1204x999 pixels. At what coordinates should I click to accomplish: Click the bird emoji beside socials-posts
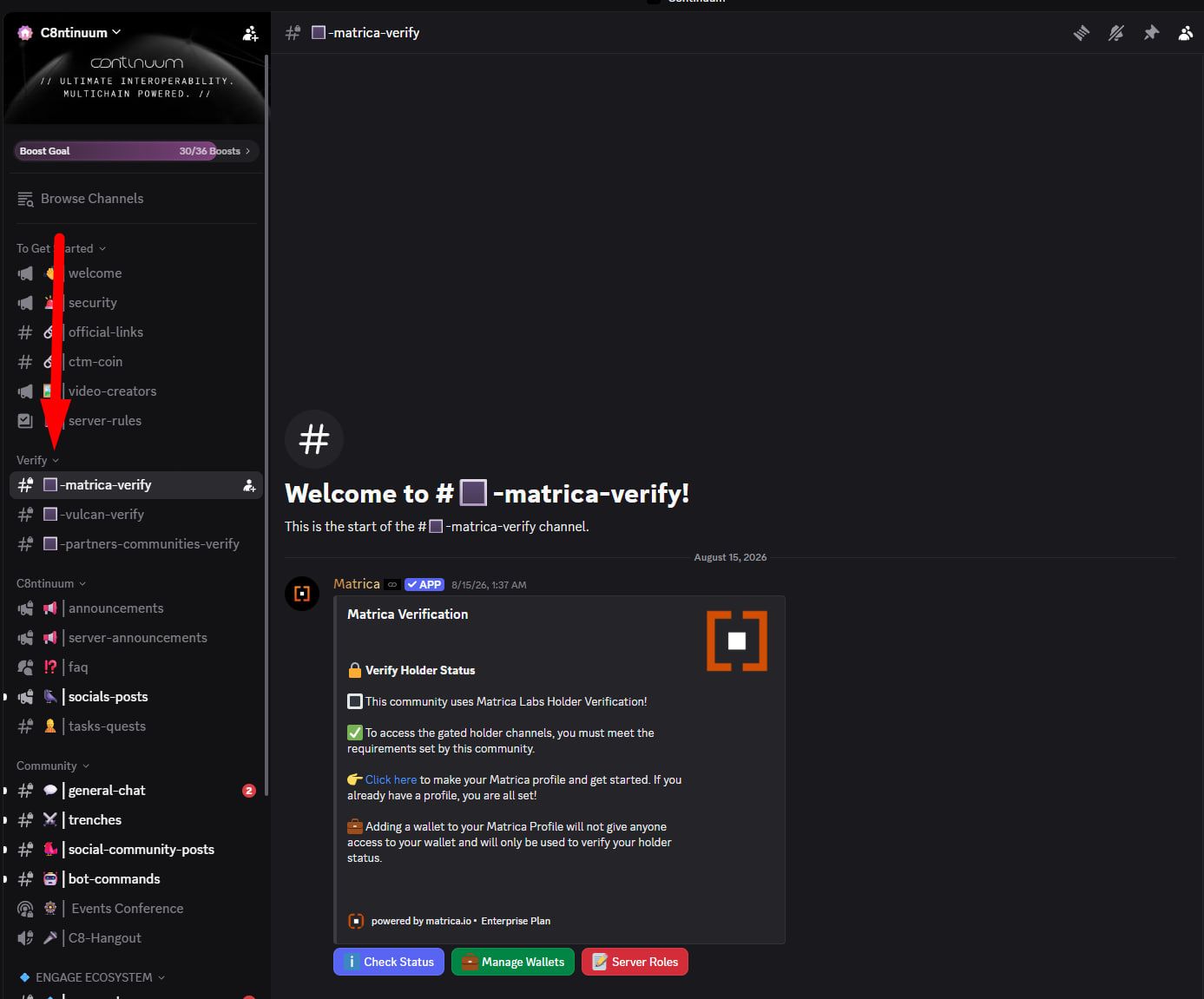50,697
